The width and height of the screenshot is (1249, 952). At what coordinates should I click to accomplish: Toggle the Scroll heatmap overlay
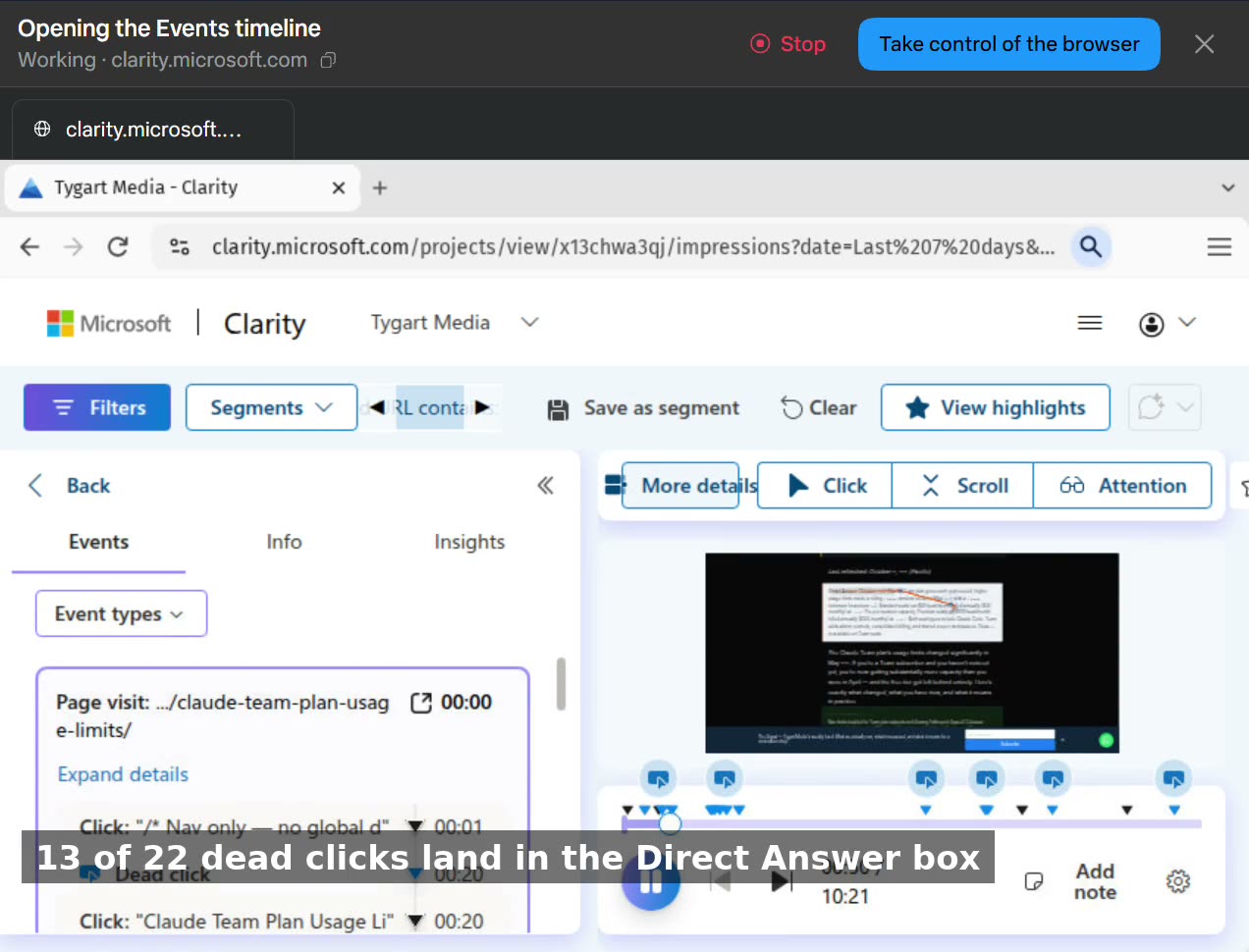(962, 486)
